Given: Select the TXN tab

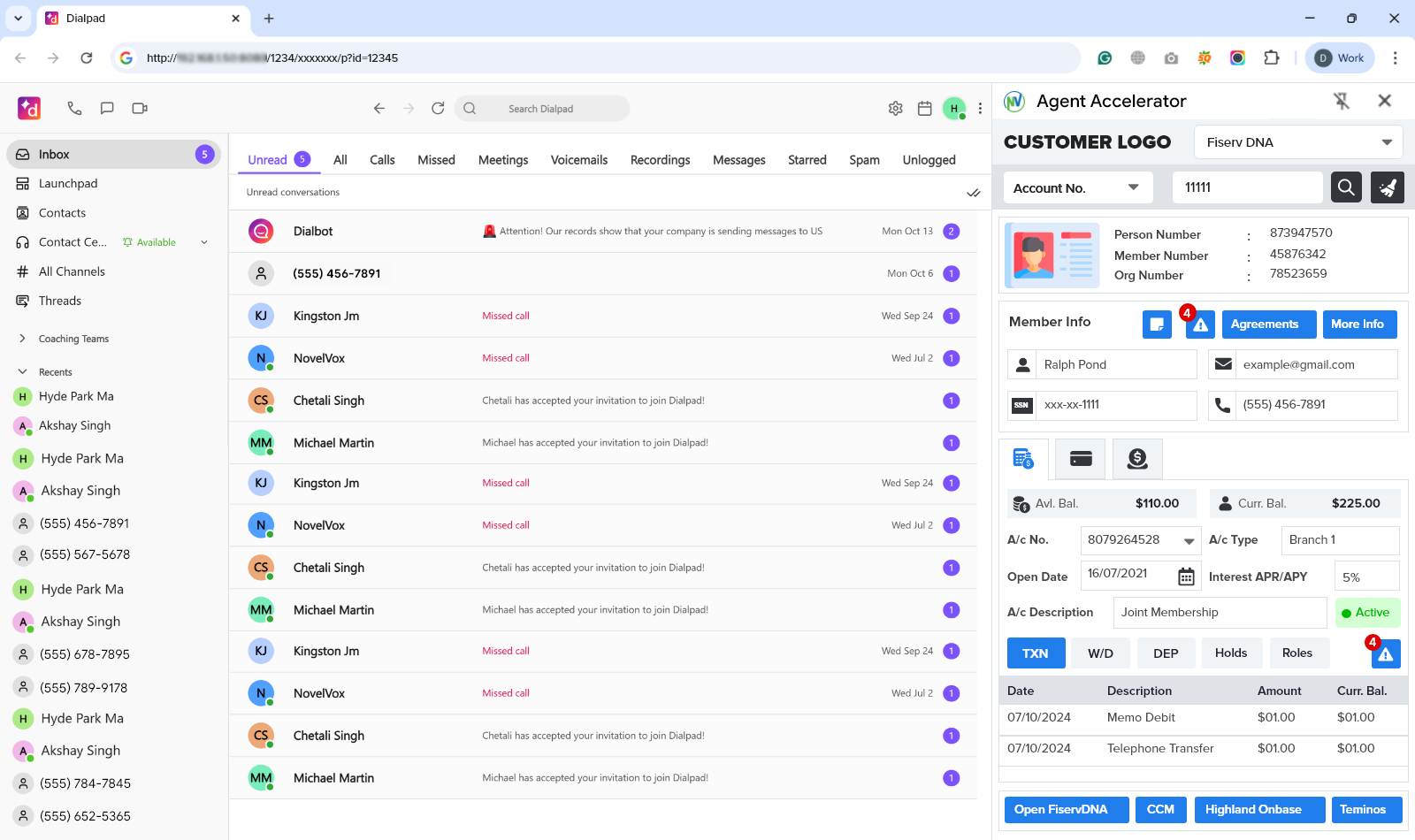Looking at the screenshot, I should pyautogui.click(x=1035, y=653).
